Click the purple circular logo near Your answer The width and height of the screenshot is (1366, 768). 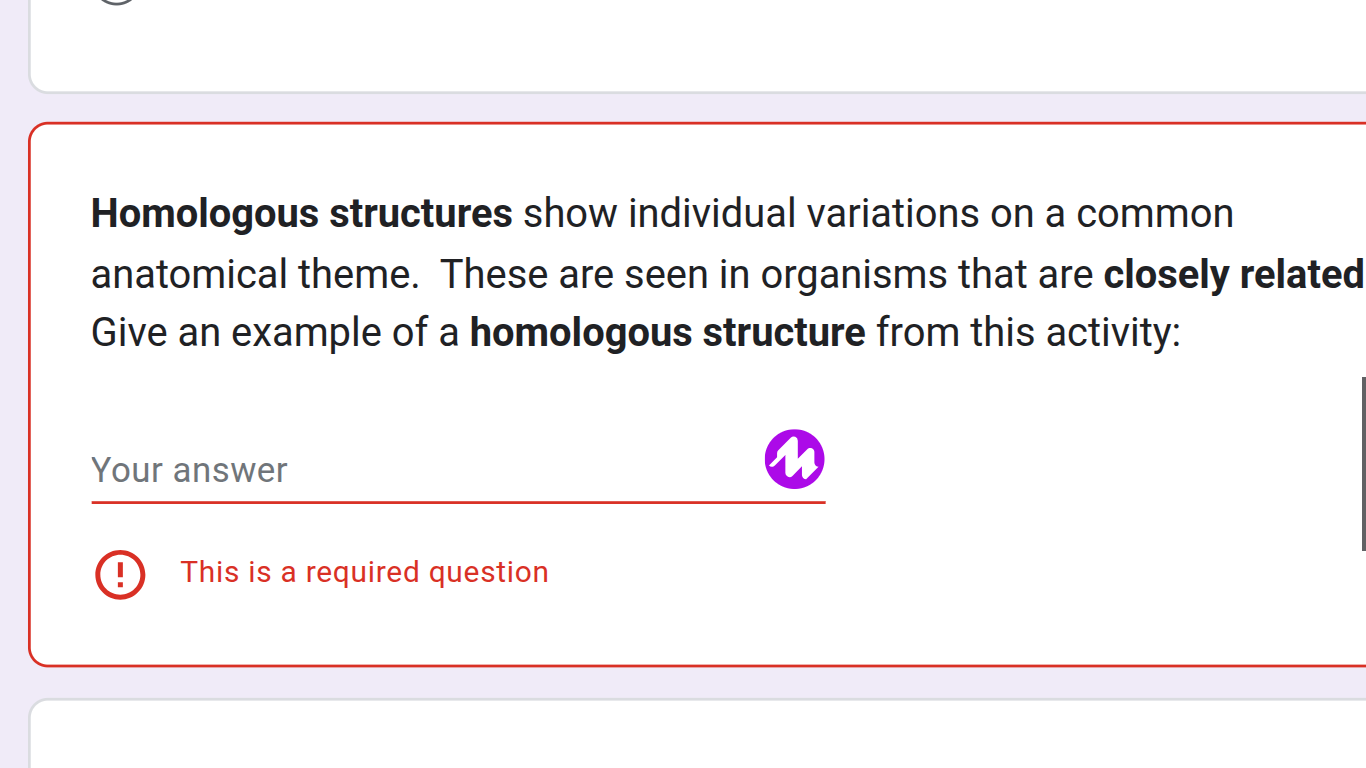tap(794, 459)
